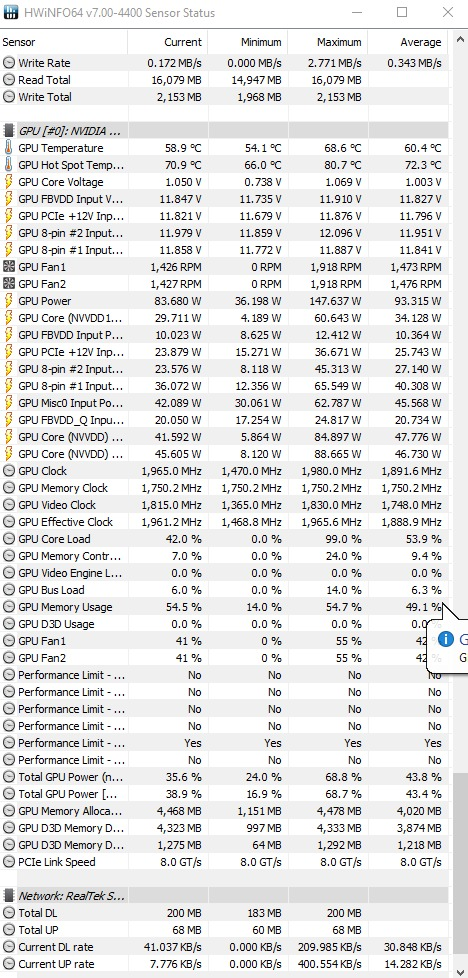Click the Network RealTek group chip icon

(9, 896)
